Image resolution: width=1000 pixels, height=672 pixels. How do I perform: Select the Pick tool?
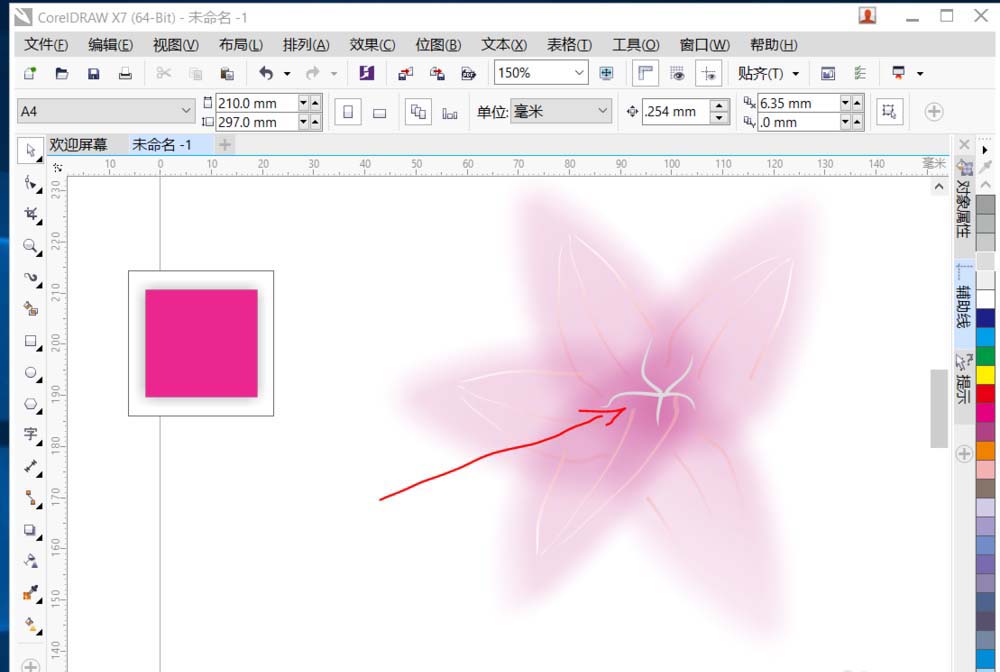(x=31, y=150)
